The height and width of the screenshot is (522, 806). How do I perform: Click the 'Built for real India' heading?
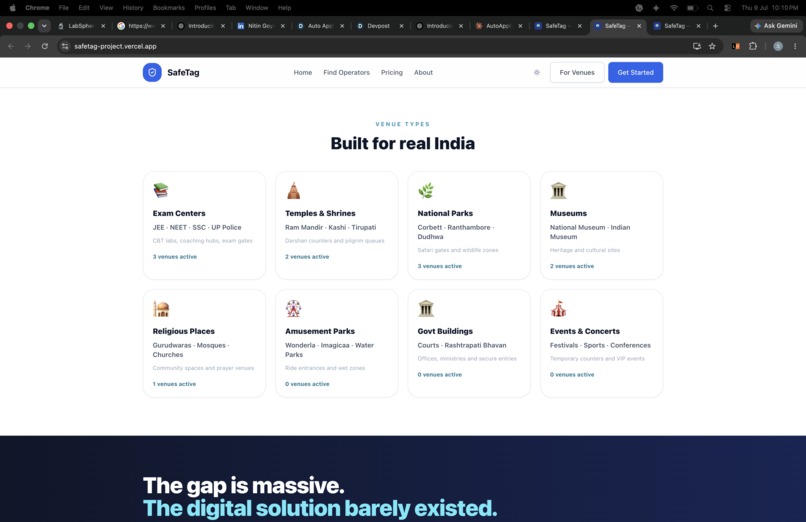point(402,143)
